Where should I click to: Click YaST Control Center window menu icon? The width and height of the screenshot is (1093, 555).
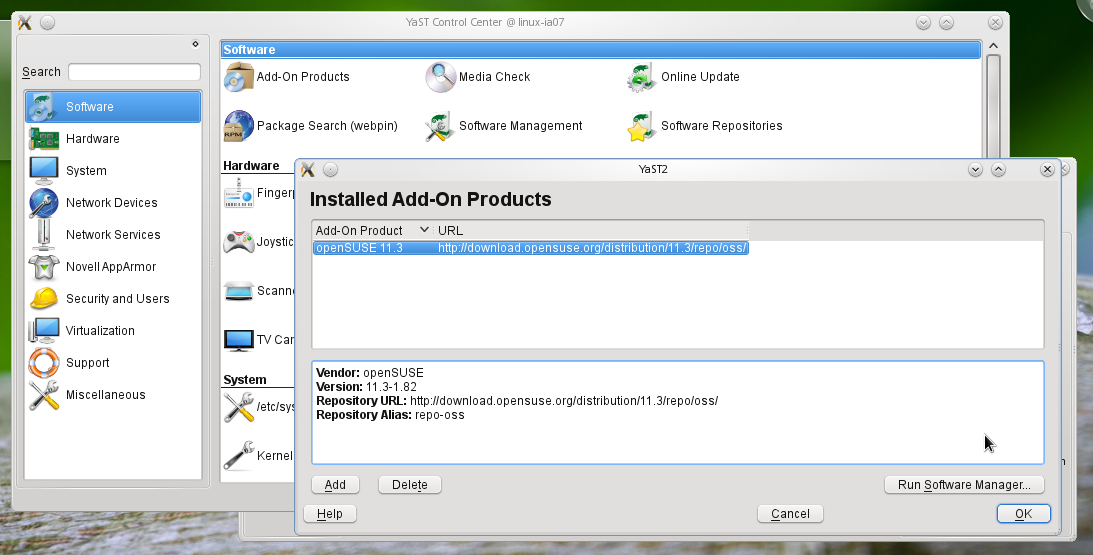(x=24, y=22)
